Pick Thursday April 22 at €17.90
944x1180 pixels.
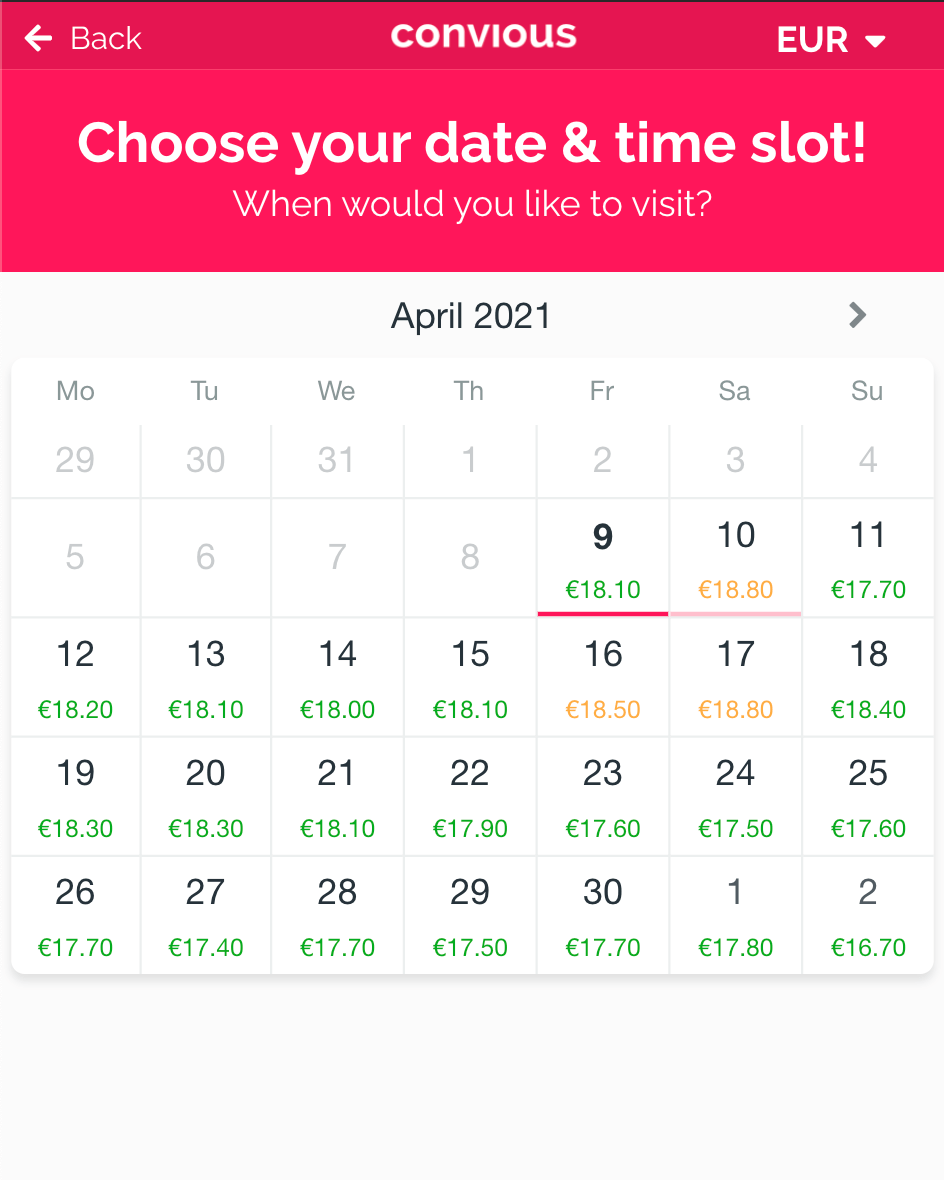point(470,796)
